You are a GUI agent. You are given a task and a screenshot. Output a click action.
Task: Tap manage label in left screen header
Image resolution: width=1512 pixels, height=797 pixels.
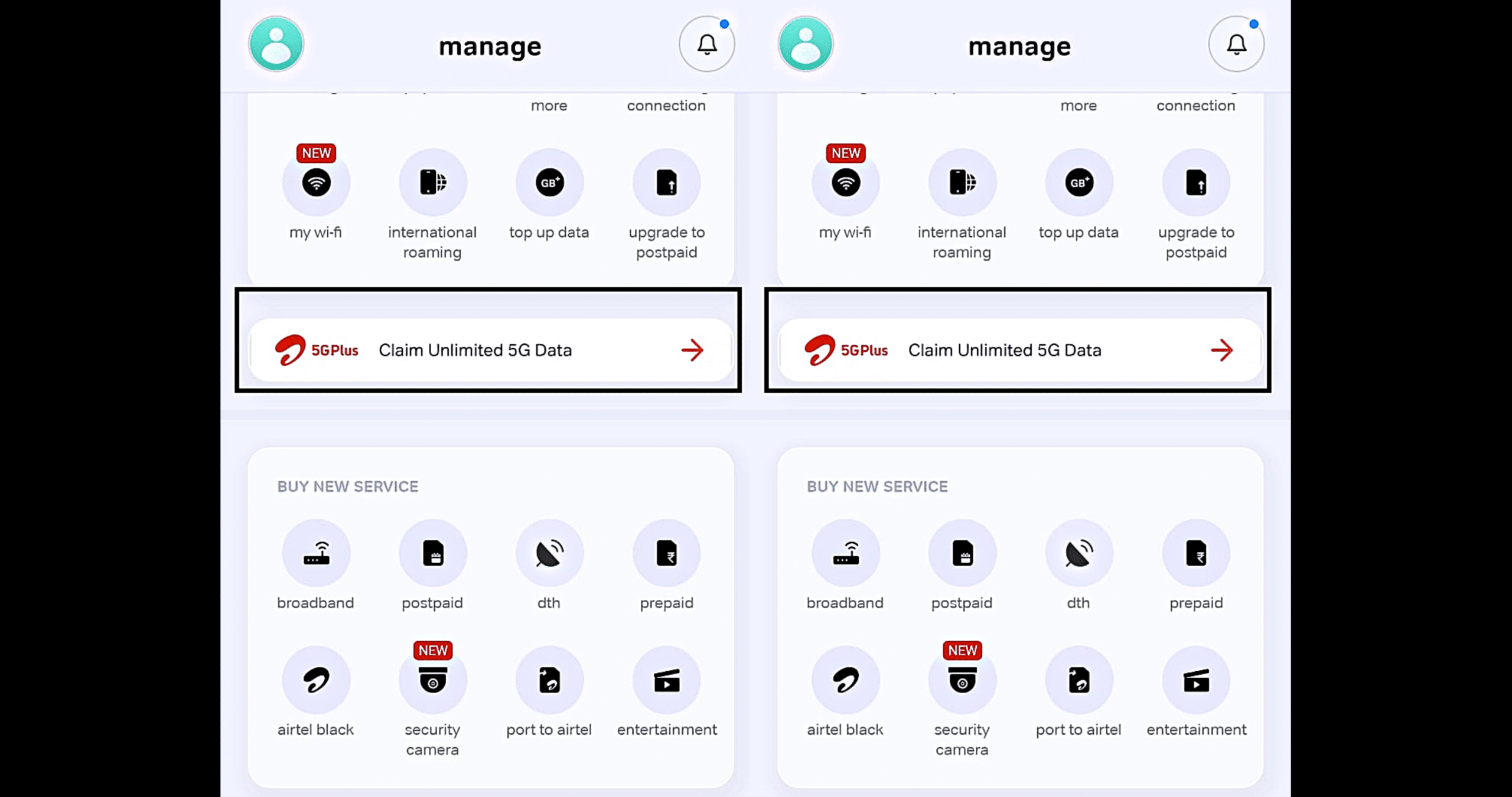tap(489, 45)
